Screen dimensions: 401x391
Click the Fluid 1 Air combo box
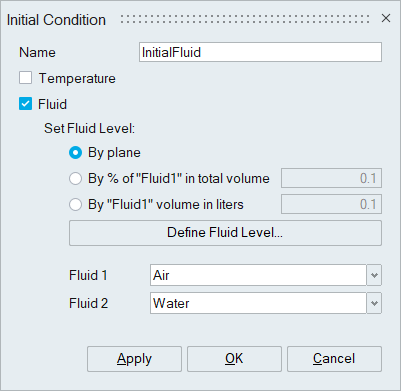click(258, 275)
